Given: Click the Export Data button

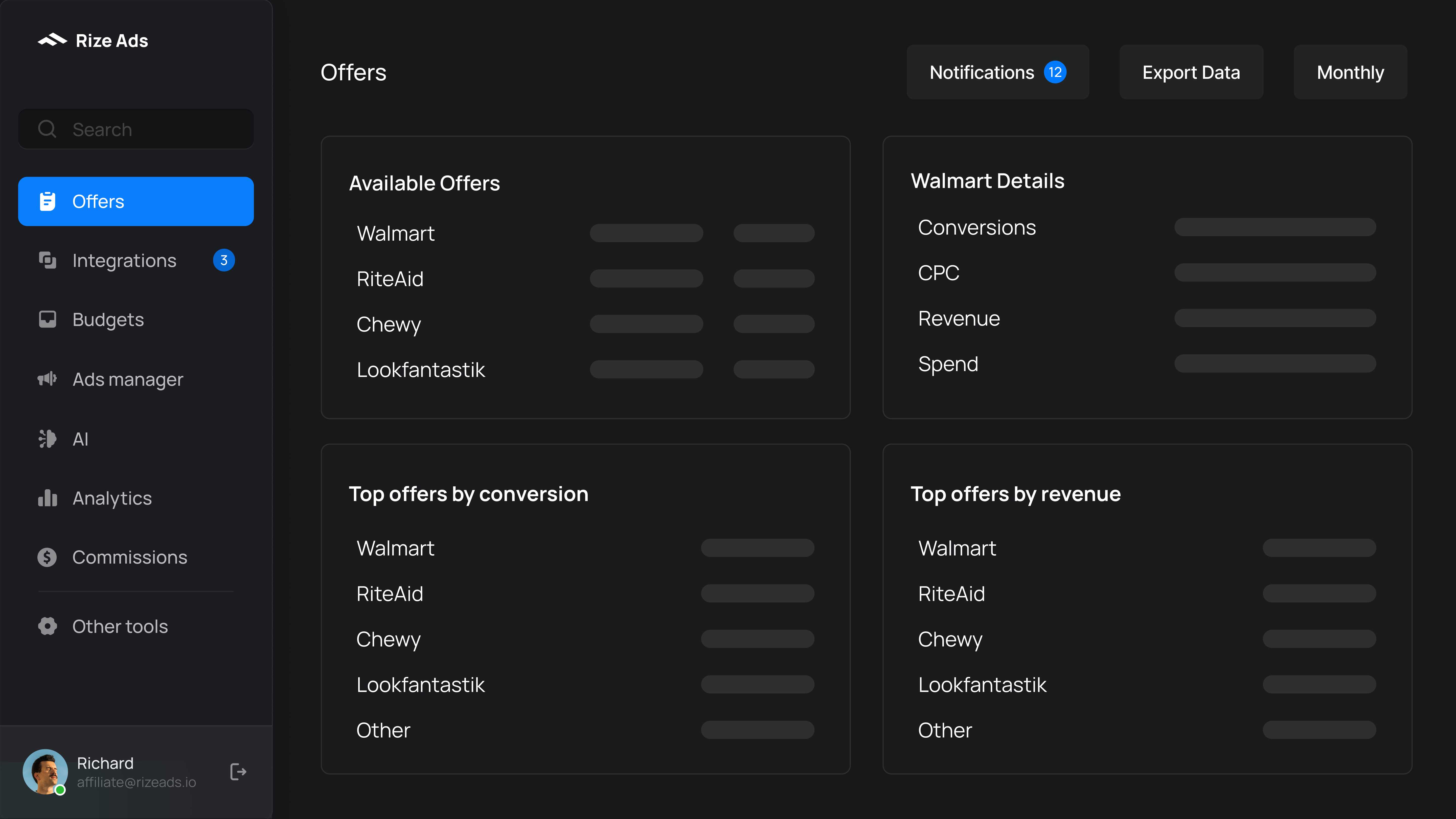Looking at the screenshot, I should (x=1191, y=72).
